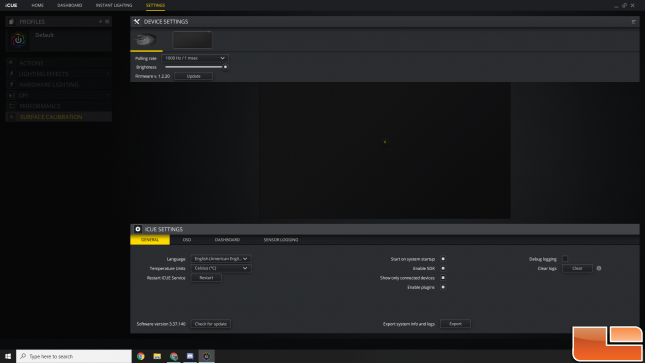
Task: Open the Lighting Effects section
Action: 59,74
